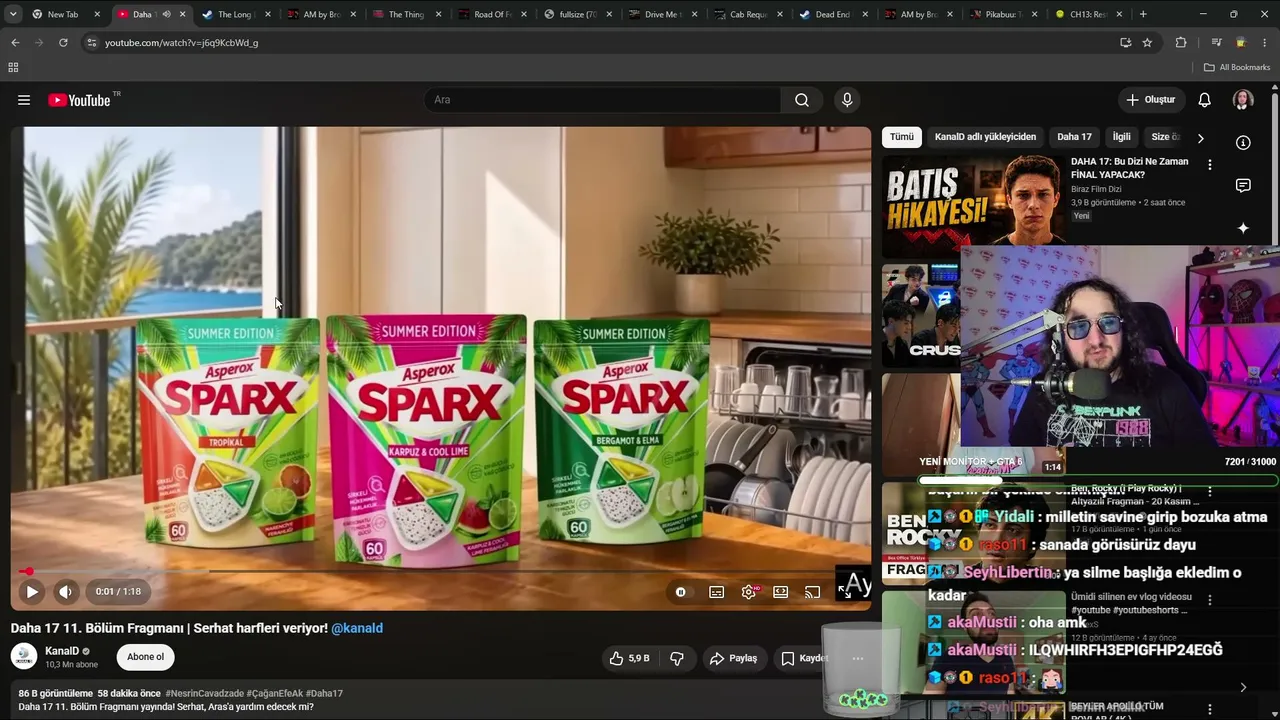The height and width of the screenshot is (720, 1280).
Task: Switch to the Road Of tab
Action: [x=491, y=14]
